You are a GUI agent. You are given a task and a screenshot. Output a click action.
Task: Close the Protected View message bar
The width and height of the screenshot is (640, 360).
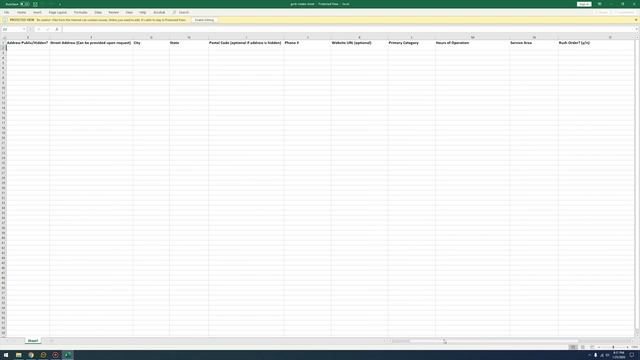click(636, 20)
